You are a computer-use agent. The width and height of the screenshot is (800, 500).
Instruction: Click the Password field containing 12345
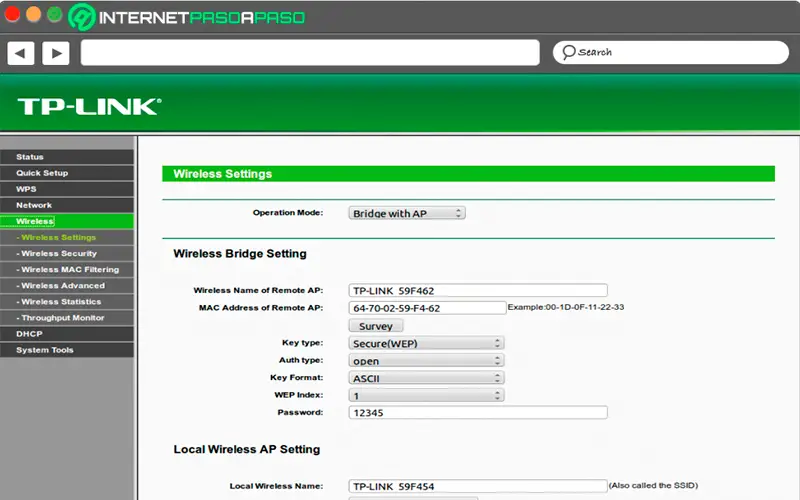(478, 412)
